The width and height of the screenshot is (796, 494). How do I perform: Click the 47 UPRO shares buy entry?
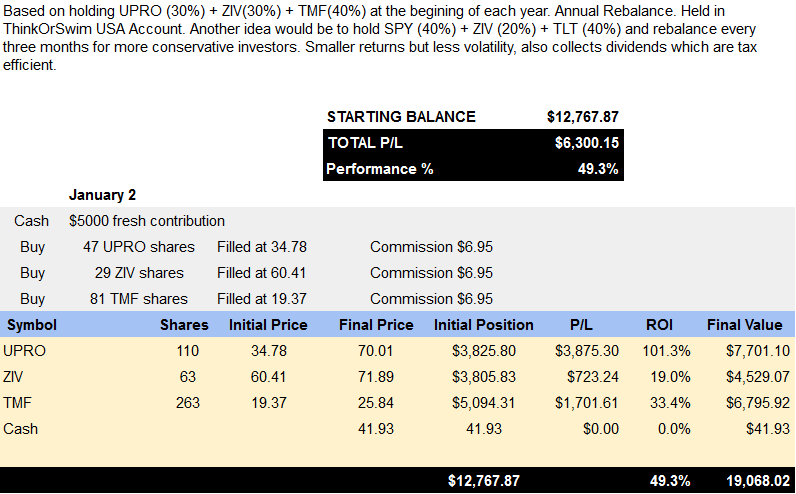pos(139,247)
